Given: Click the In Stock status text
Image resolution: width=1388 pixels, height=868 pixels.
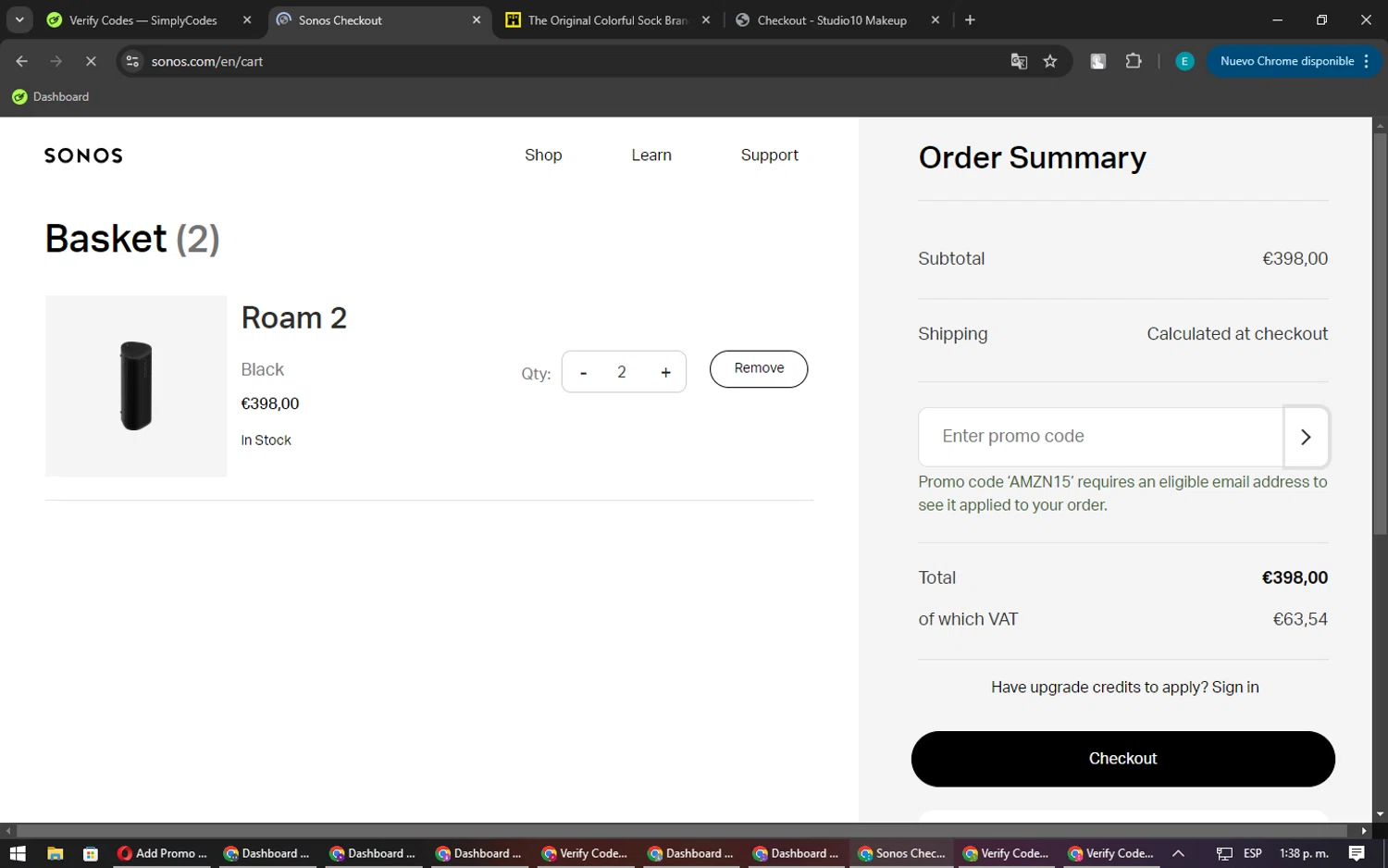Looking at the screenshot, I should pyautogui.click(x=266, y=440).
